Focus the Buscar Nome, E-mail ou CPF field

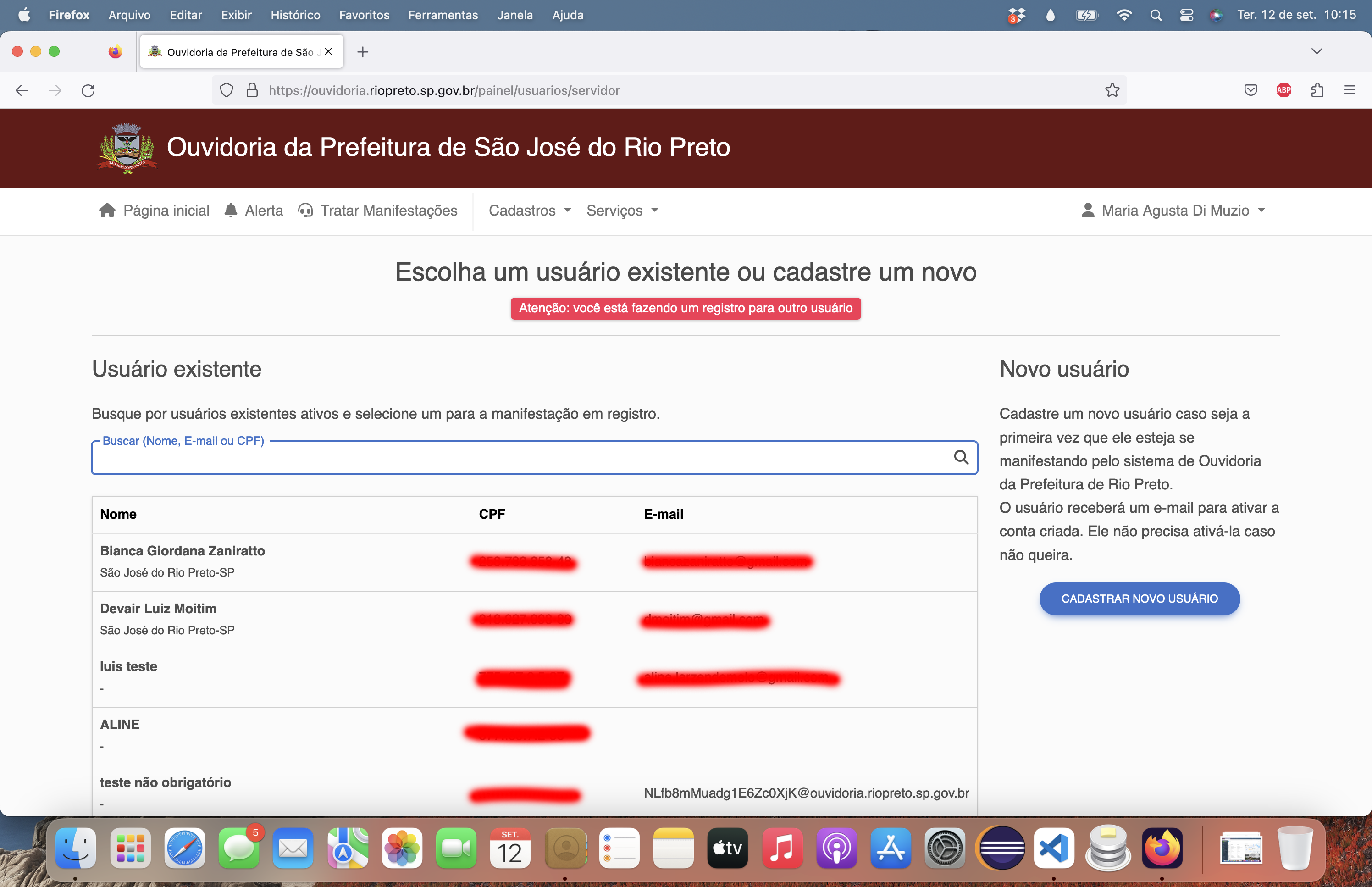pyautogui.click(x=518, y=458)
